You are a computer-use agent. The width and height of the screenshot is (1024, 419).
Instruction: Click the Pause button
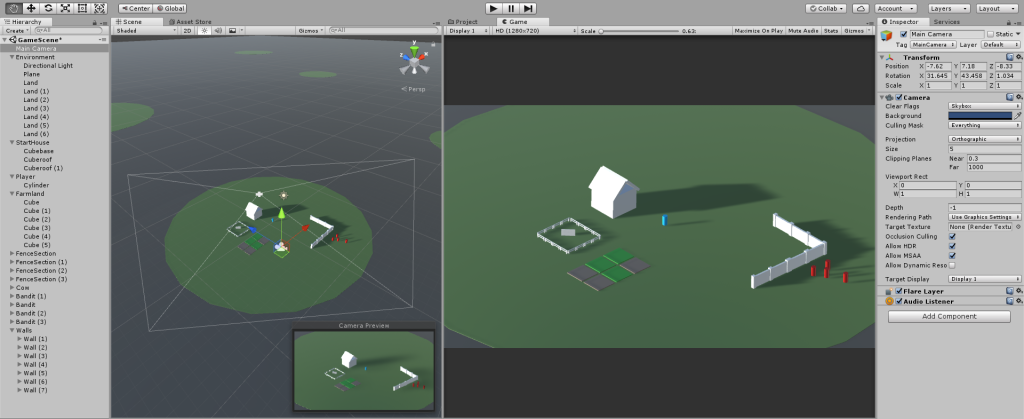click(x=511, y=8)
